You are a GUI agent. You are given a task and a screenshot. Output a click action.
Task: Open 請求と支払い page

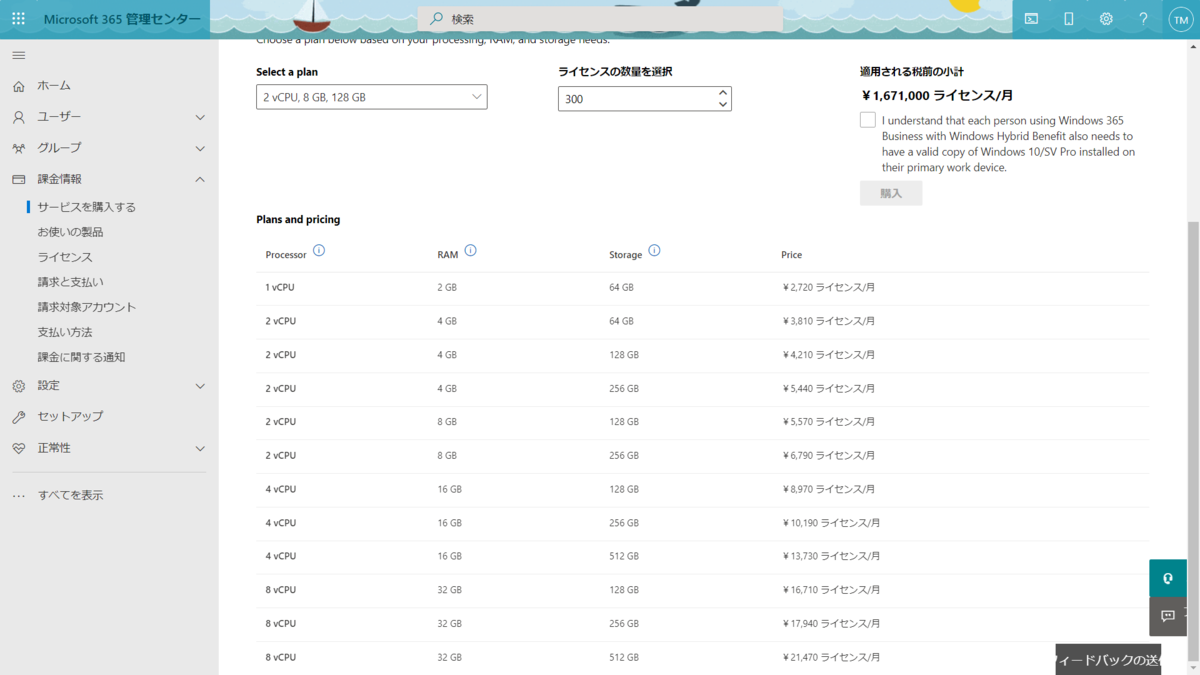click(70, 282)
